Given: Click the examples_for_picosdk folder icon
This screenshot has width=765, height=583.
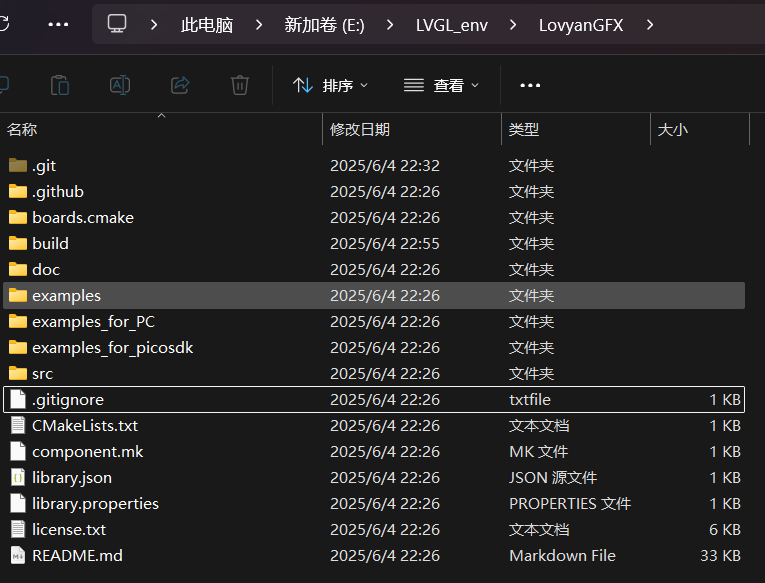Looking at the screenshot, I should click(x=18, y=347).
